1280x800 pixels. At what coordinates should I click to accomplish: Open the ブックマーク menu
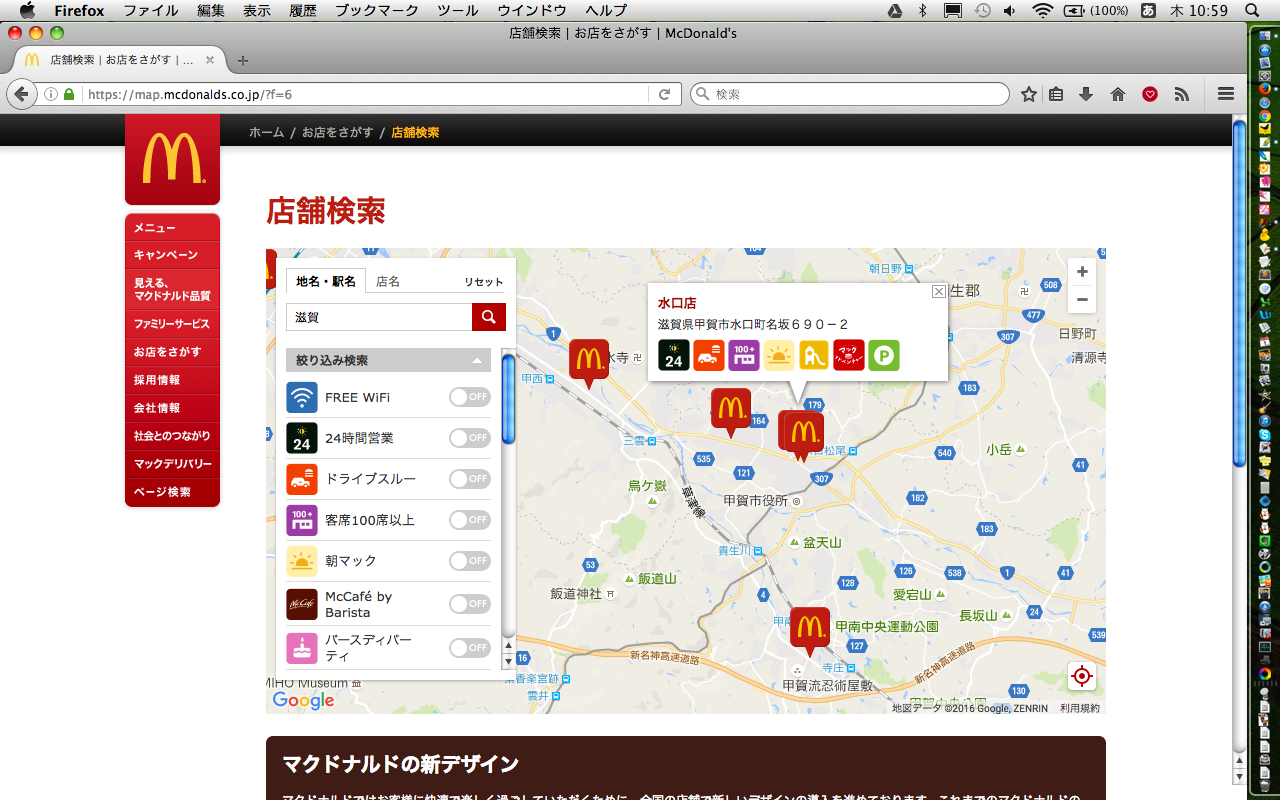pos(376,10)
